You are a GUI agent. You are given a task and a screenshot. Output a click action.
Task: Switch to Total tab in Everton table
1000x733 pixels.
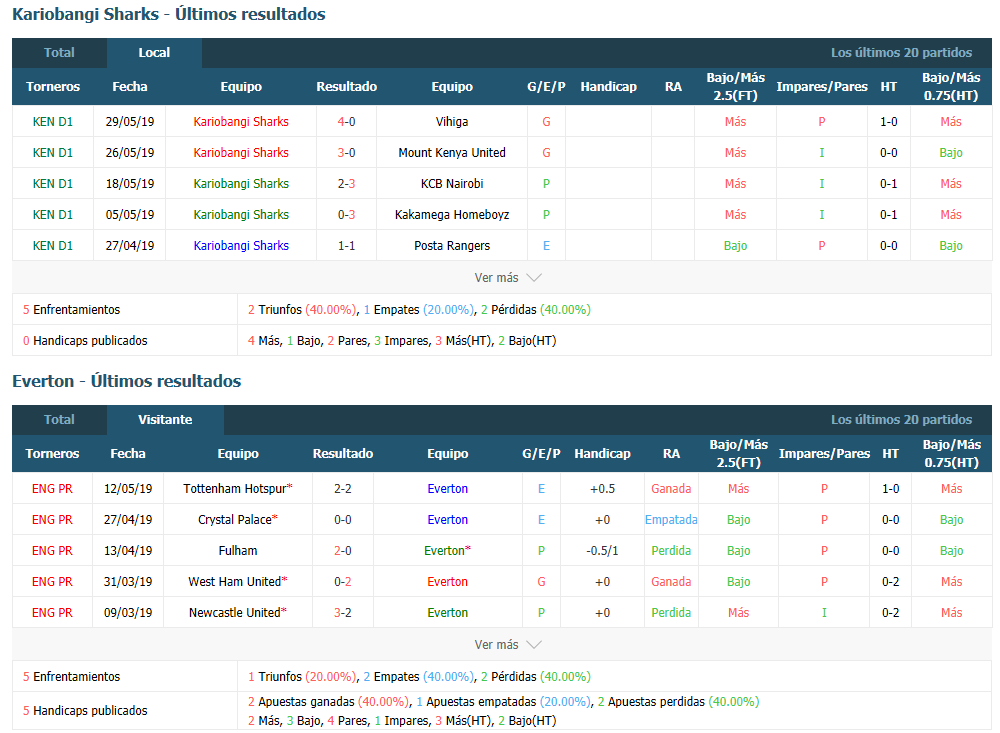(x=59, y=419)
